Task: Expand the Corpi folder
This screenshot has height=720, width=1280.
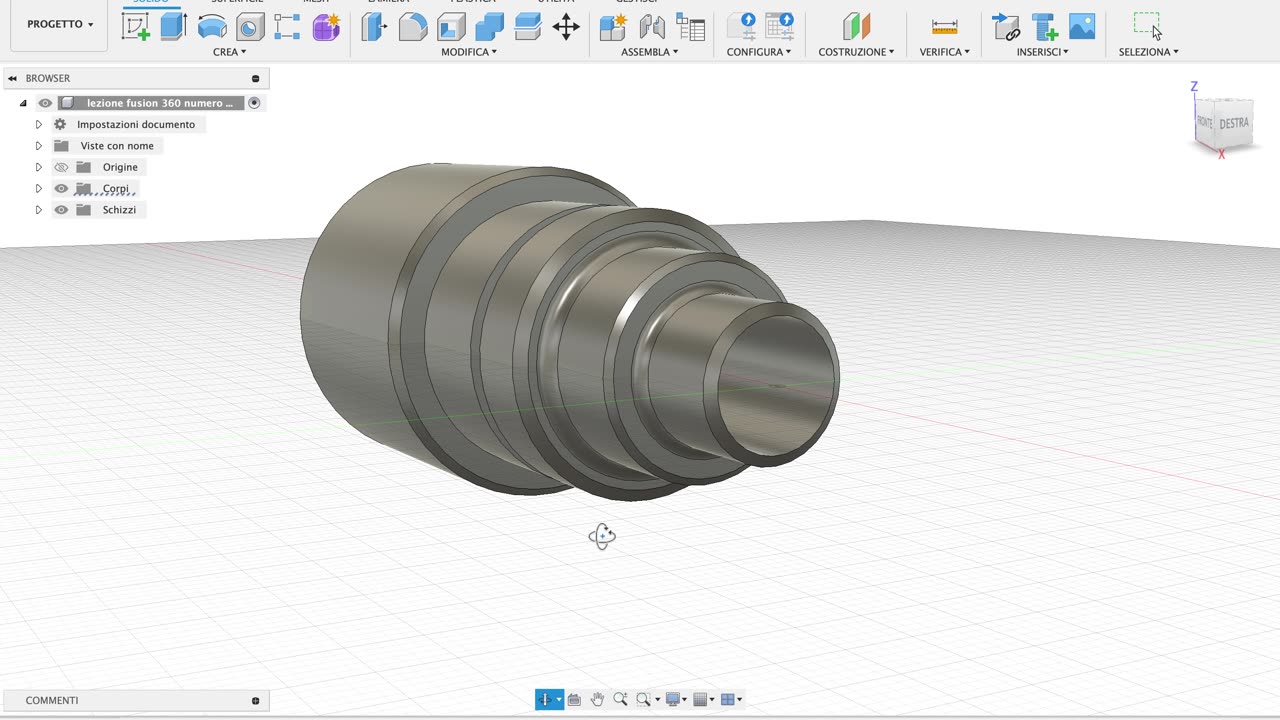Action: [39, 188]
